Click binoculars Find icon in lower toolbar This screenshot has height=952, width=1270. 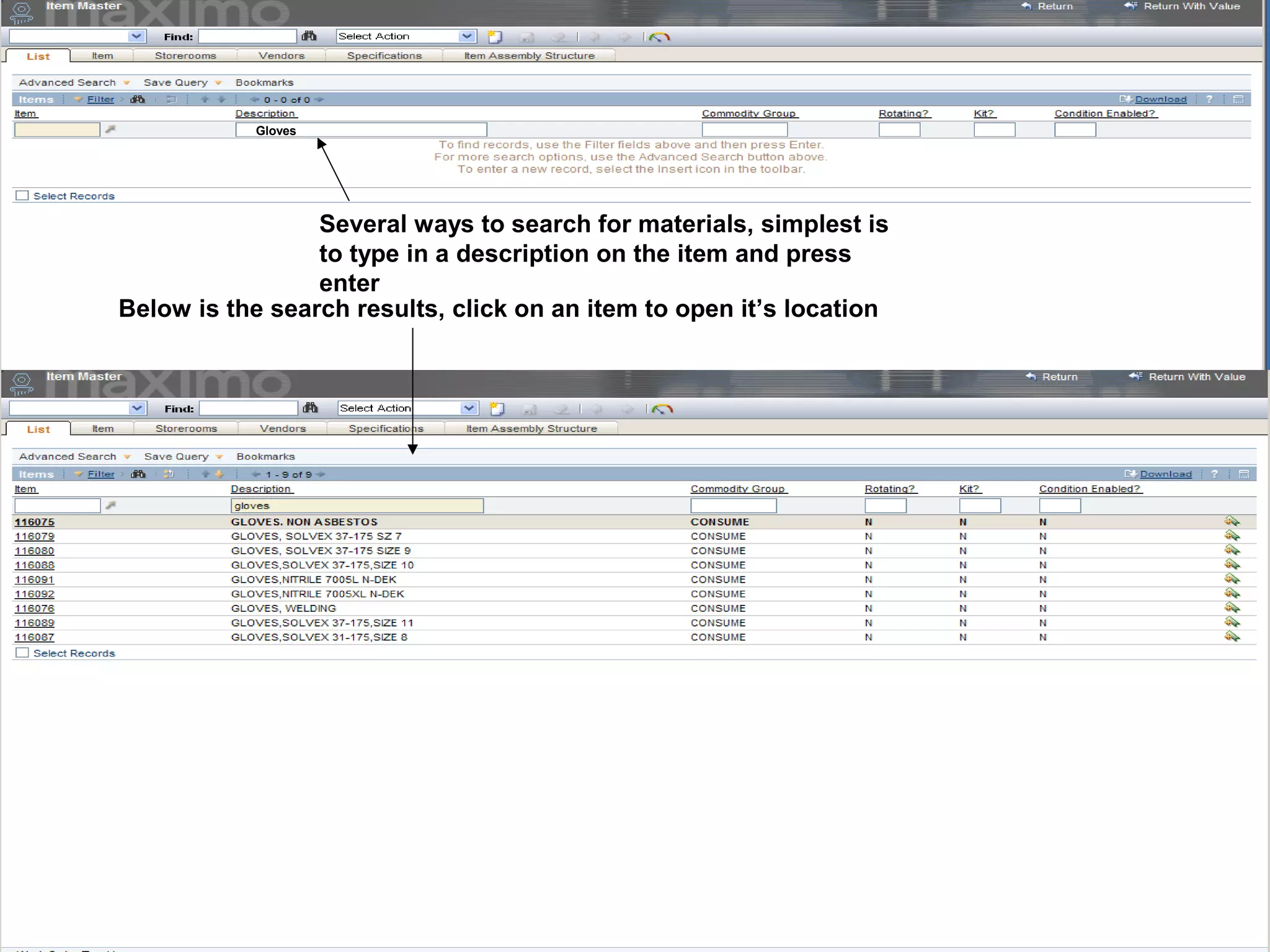310,408
